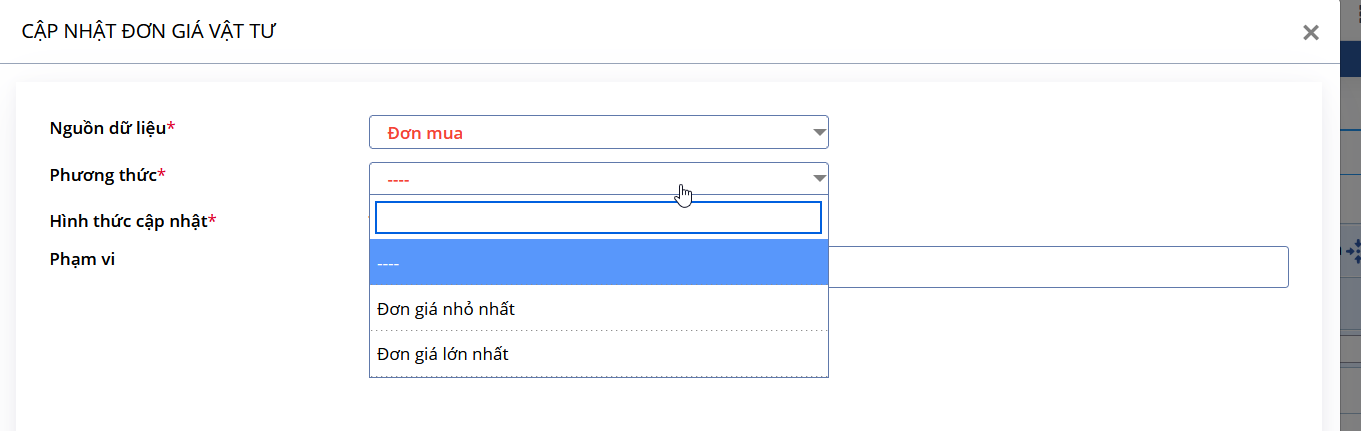
Task: Open the Đơn mua combo box
Action: point(598,132)
